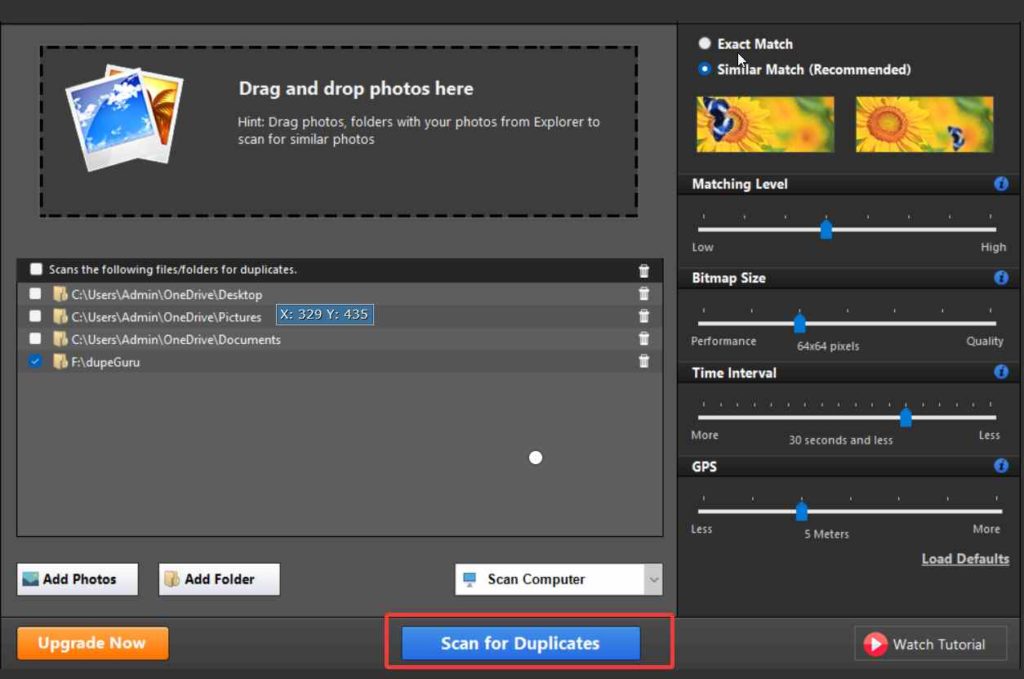Click Scan for Duplicates button

(x=520, y=643)
